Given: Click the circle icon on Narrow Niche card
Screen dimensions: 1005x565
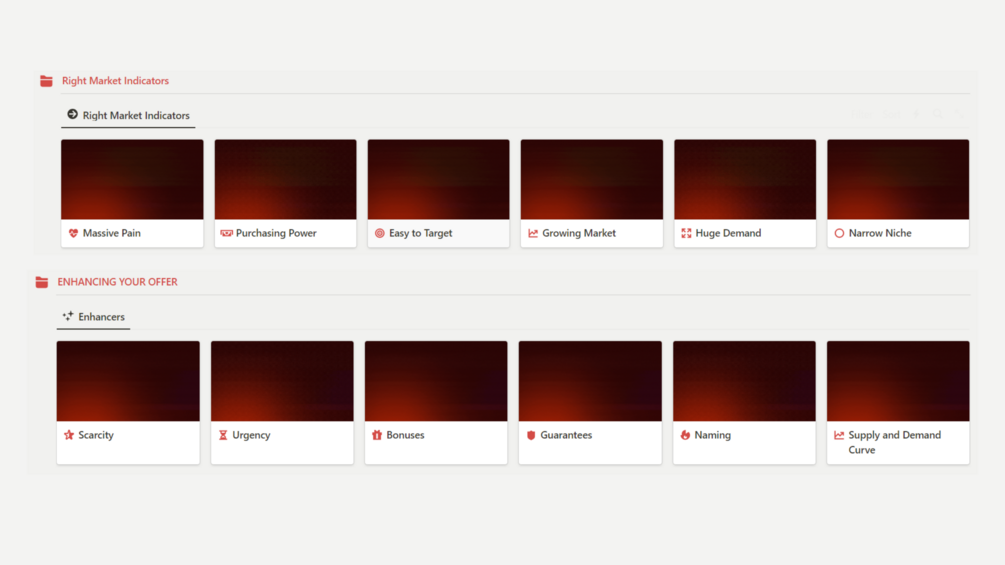Looking at the screenshot, I should (839, 233).
